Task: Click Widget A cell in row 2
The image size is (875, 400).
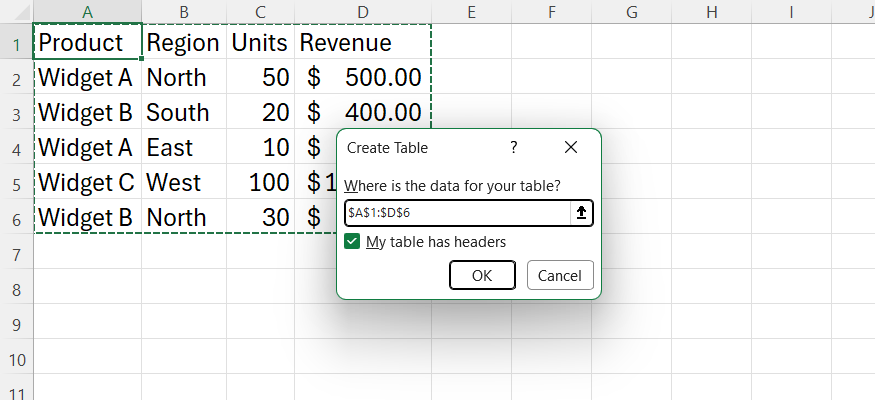Action: click(88, 77)
